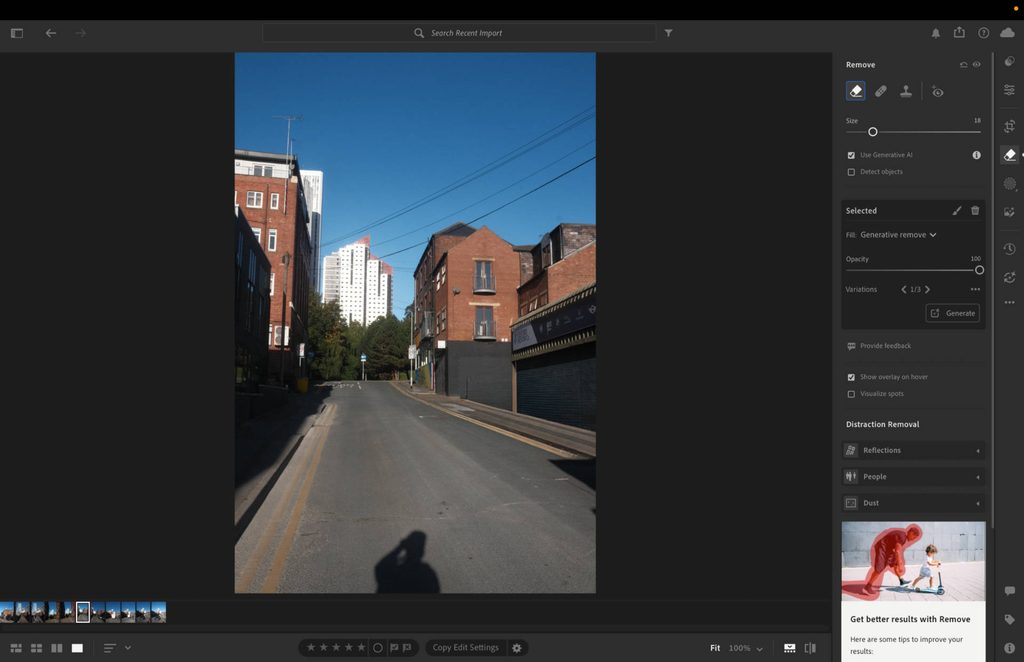This screenshot has width=1024, height=662.
Task: Adjust the Size slider handle
Action: (x=872, y=132)
